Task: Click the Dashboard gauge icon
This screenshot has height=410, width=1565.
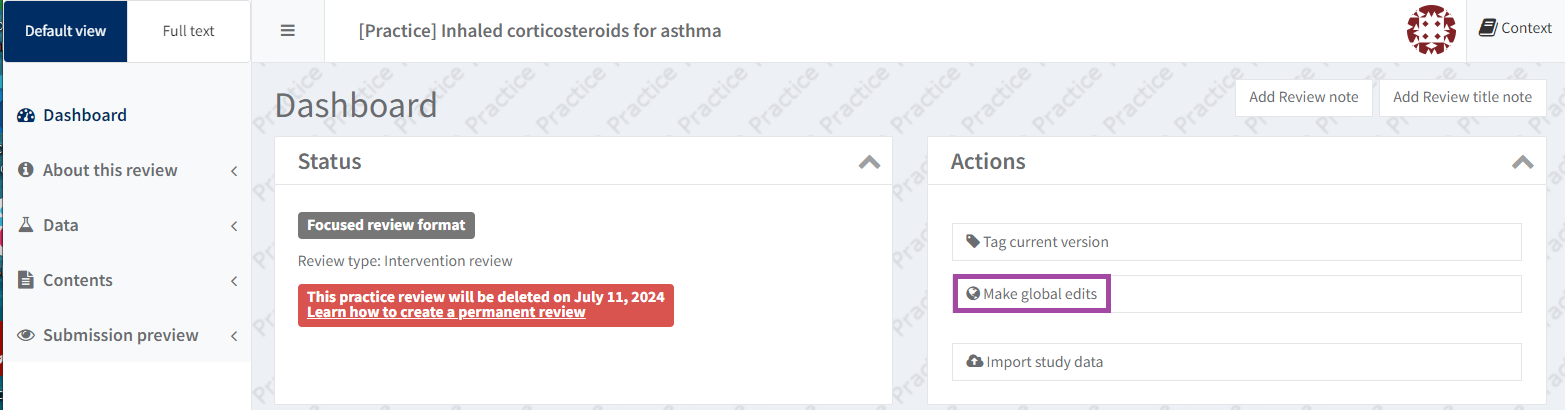Action: point(27,115)
